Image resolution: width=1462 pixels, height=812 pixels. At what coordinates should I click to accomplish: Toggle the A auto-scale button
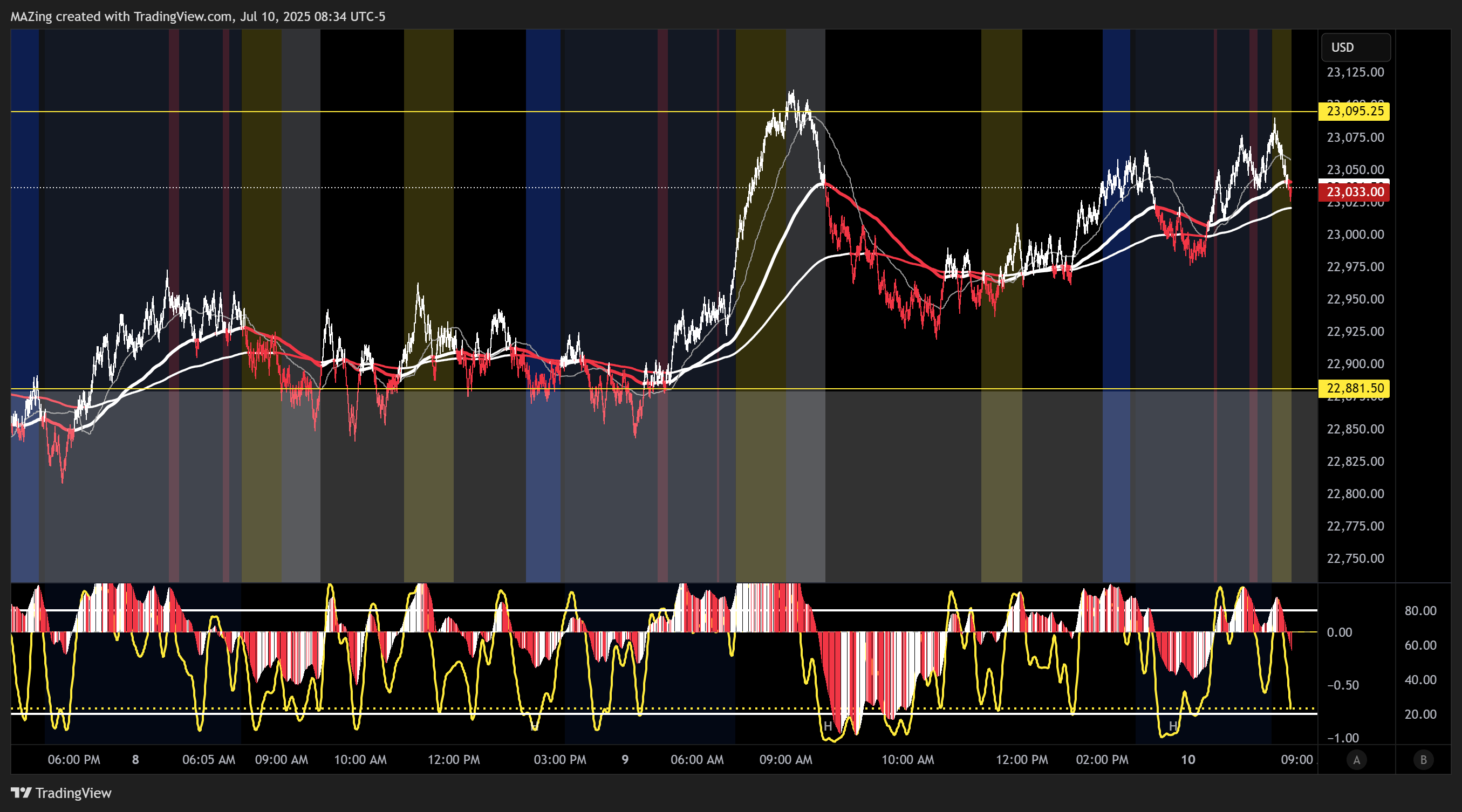[x=1356, y=760]
